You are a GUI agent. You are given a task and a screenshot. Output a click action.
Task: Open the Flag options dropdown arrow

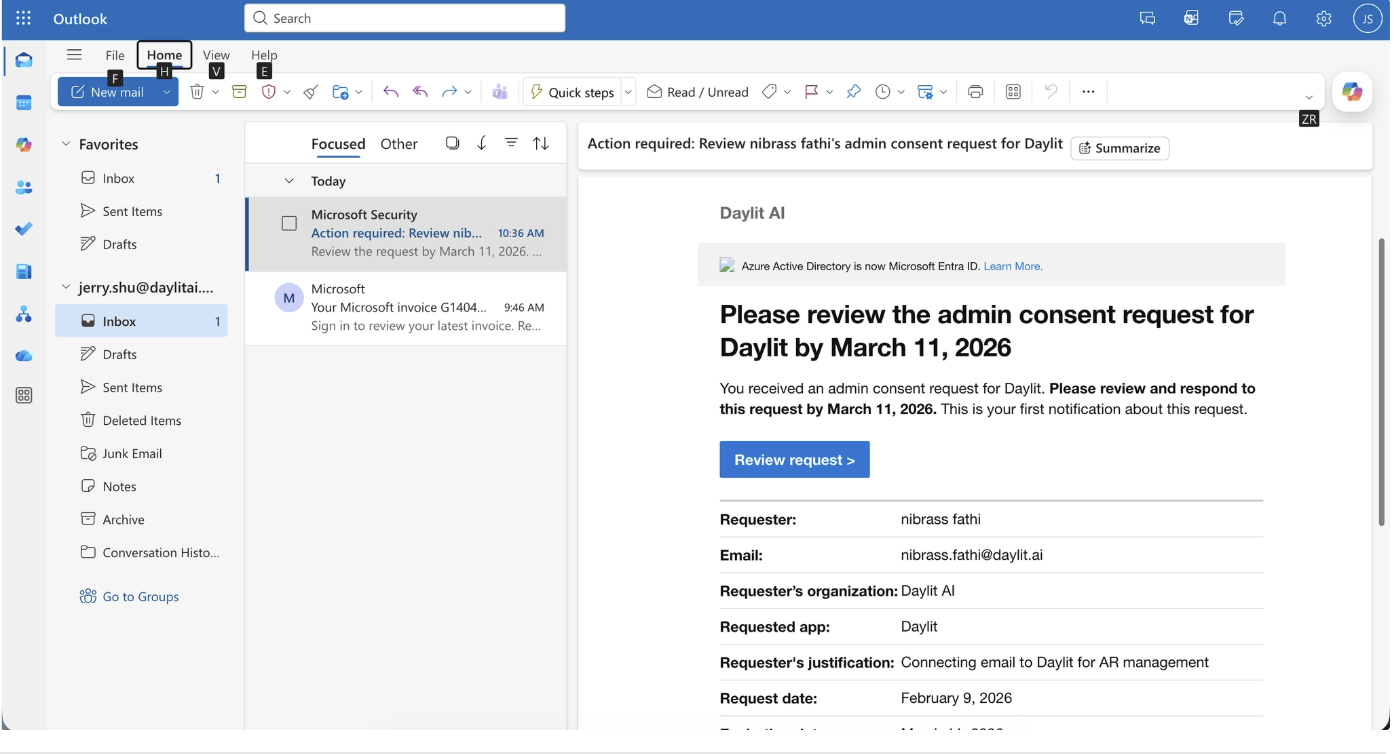click(829, 92)
